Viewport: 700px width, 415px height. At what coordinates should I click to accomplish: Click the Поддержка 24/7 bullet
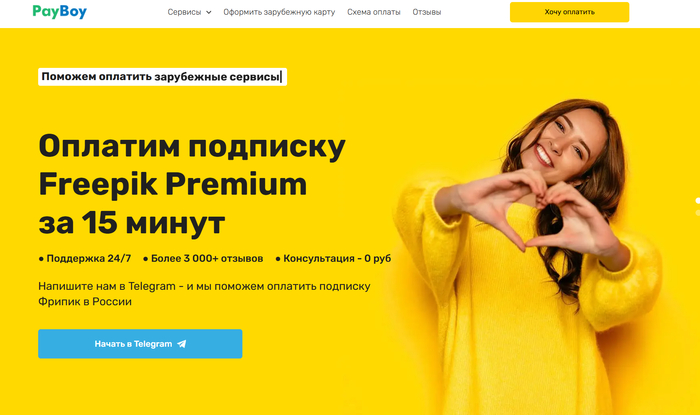[85, 258]
